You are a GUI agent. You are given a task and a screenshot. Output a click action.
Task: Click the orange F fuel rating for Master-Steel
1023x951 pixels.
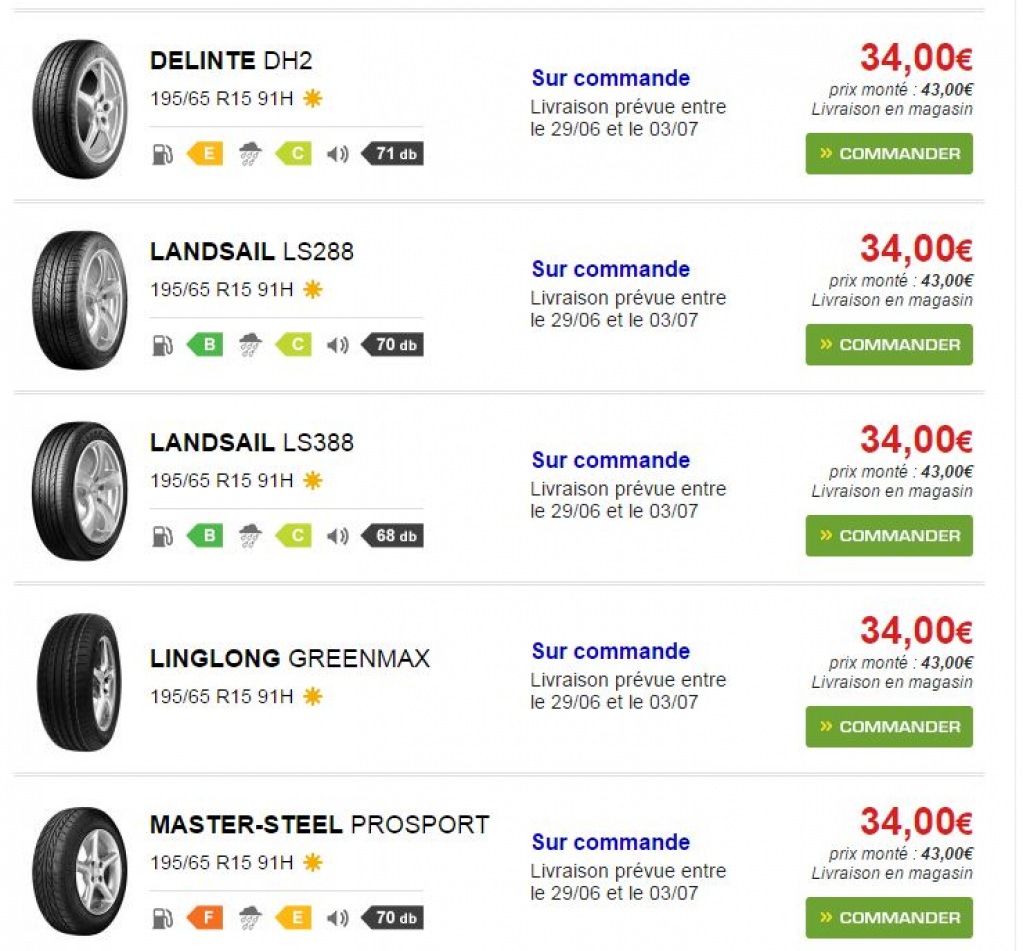pyautogui.click(x=206, y=918)
